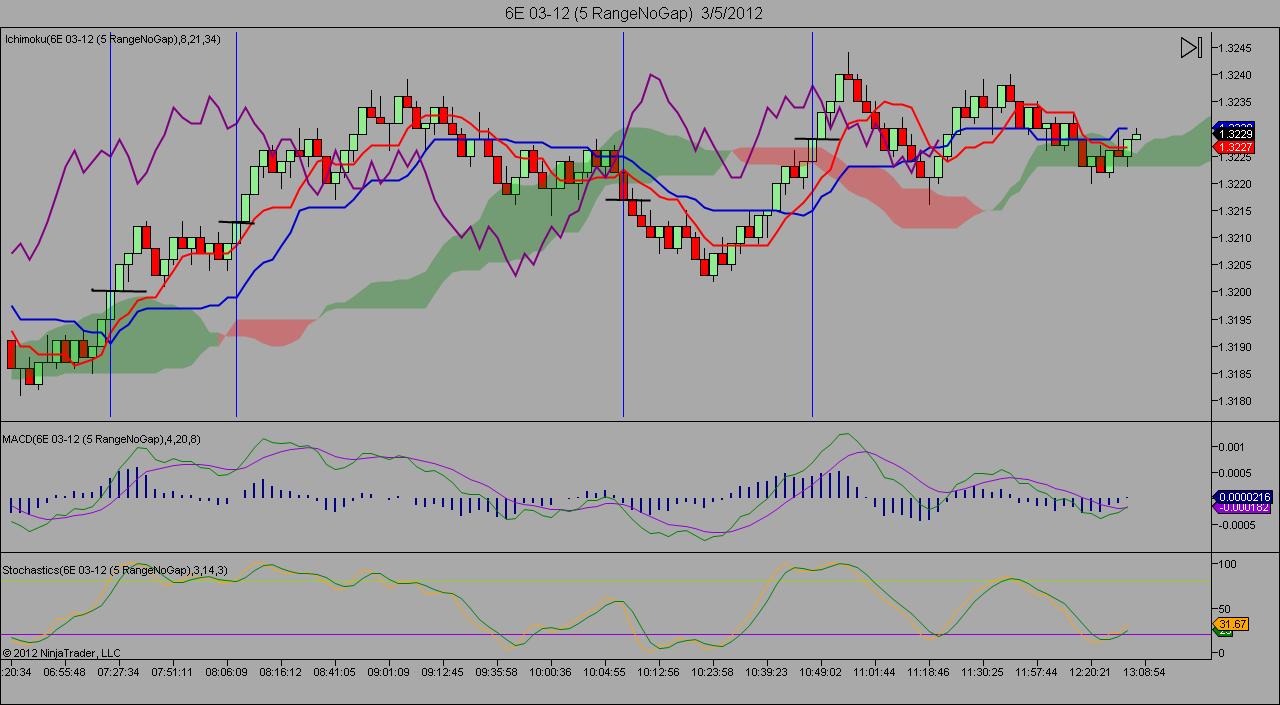Click the scroll-to-latest-bar arrow icon
The height and width of the screenshot is (705, 1280).
click(1191, 48)
